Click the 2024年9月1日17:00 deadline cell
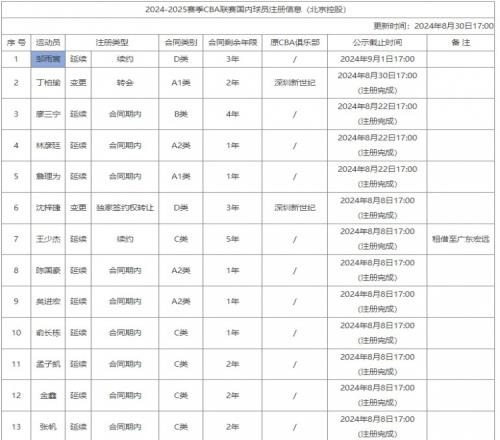Viewport: 500px width, 440px height. [x=377, y=59]
